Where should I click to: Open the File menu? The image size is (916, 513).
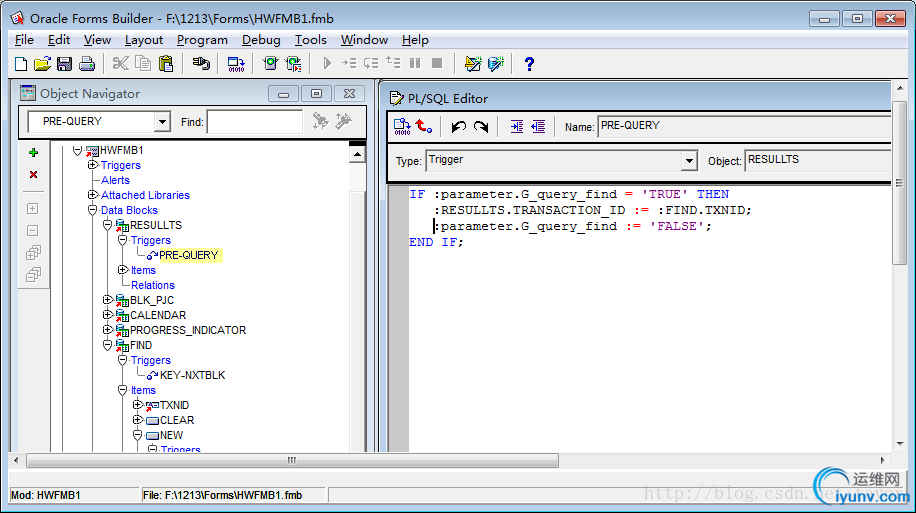24,40
